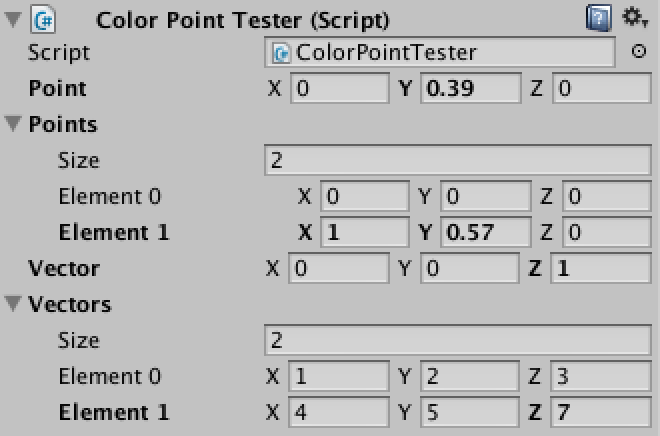The image size is (660, 436).
Task: Click Points Element 0 X field
Action: [365, 196]
